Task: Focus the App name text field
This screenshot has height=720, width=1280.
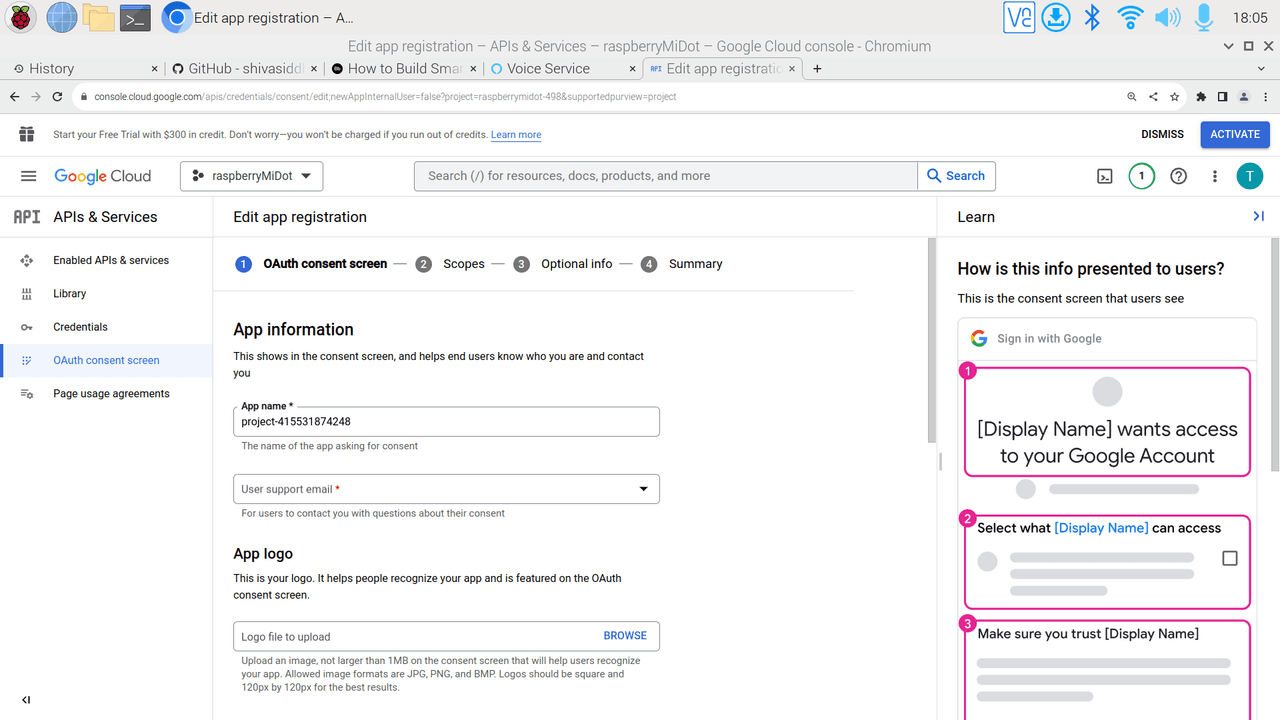Action: pyautogui.click(x=446, y=422)
